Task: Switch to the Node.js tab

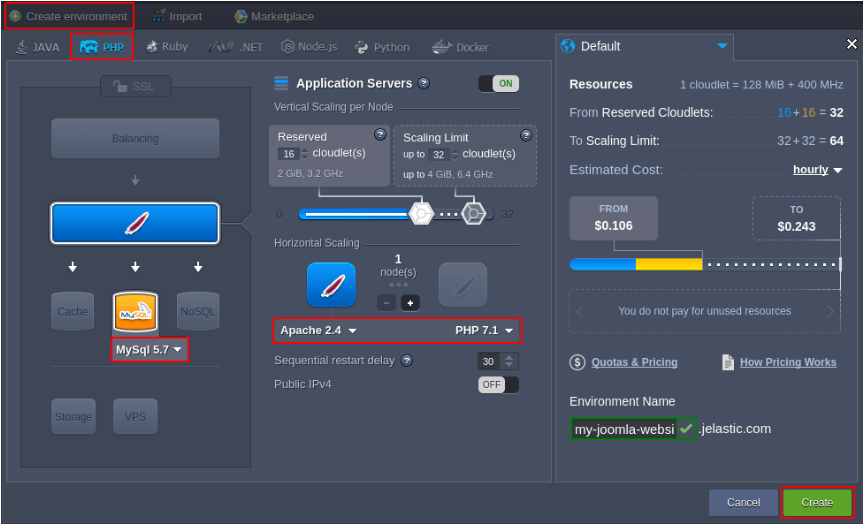Action: (309, 47)
